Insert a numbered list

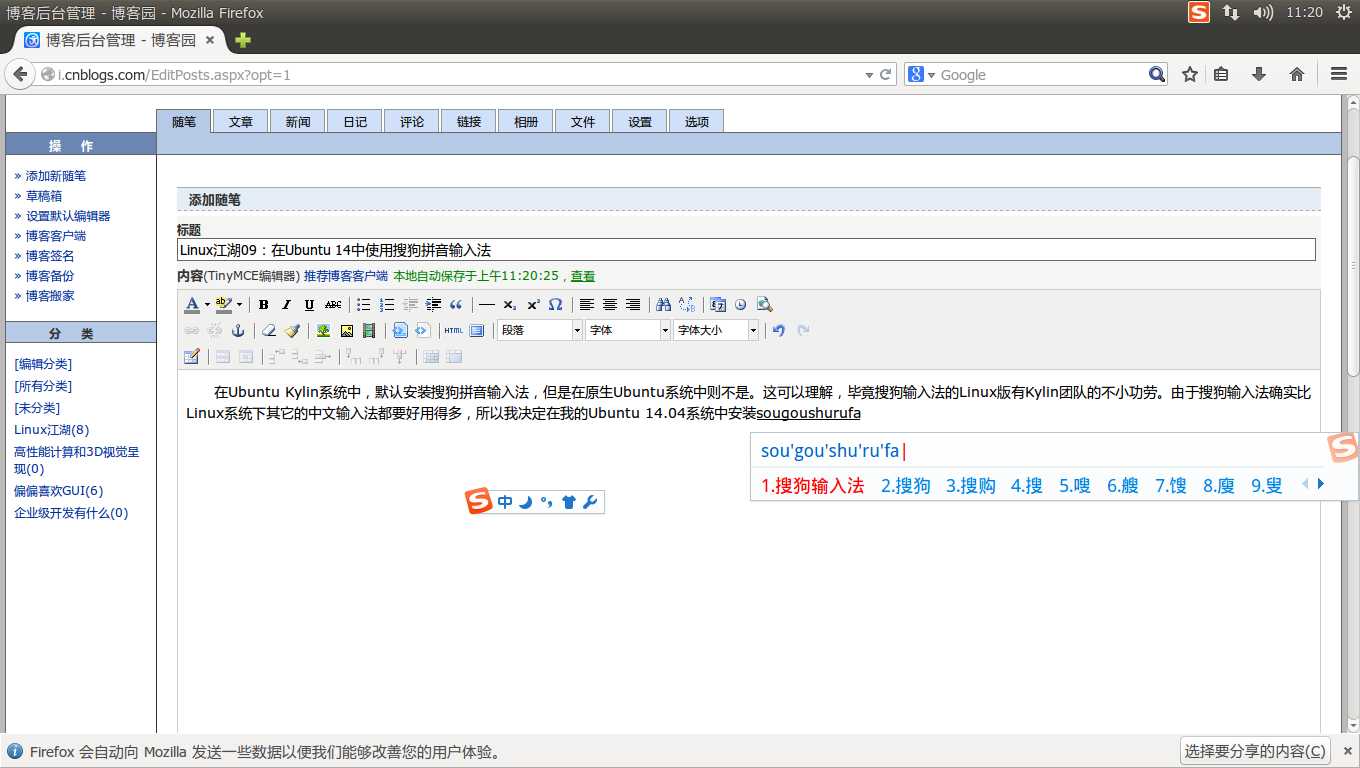click(387, 305)
